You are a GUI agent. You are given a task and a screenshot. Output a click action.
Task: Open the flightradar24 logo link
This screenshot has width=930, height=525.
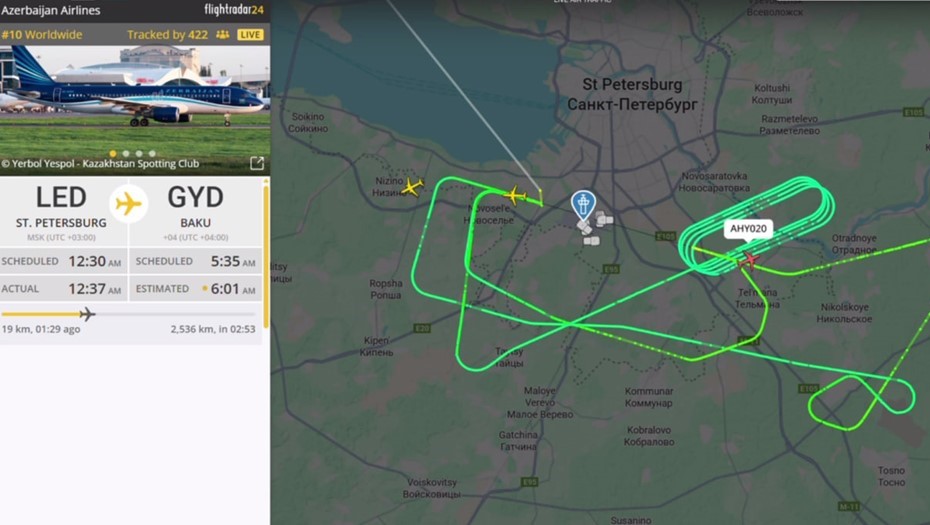234,9
